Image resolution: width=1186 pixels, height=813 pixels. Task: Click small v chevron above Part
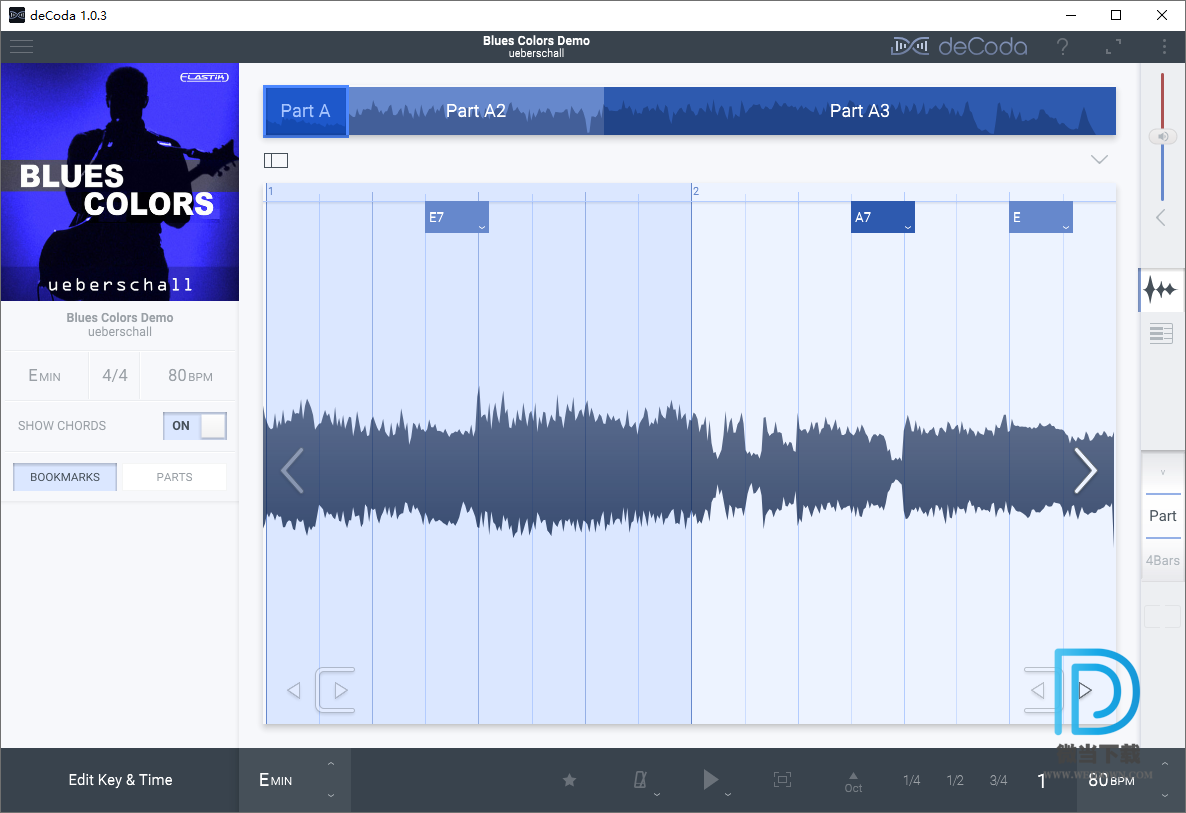[x=1163, y=473]
